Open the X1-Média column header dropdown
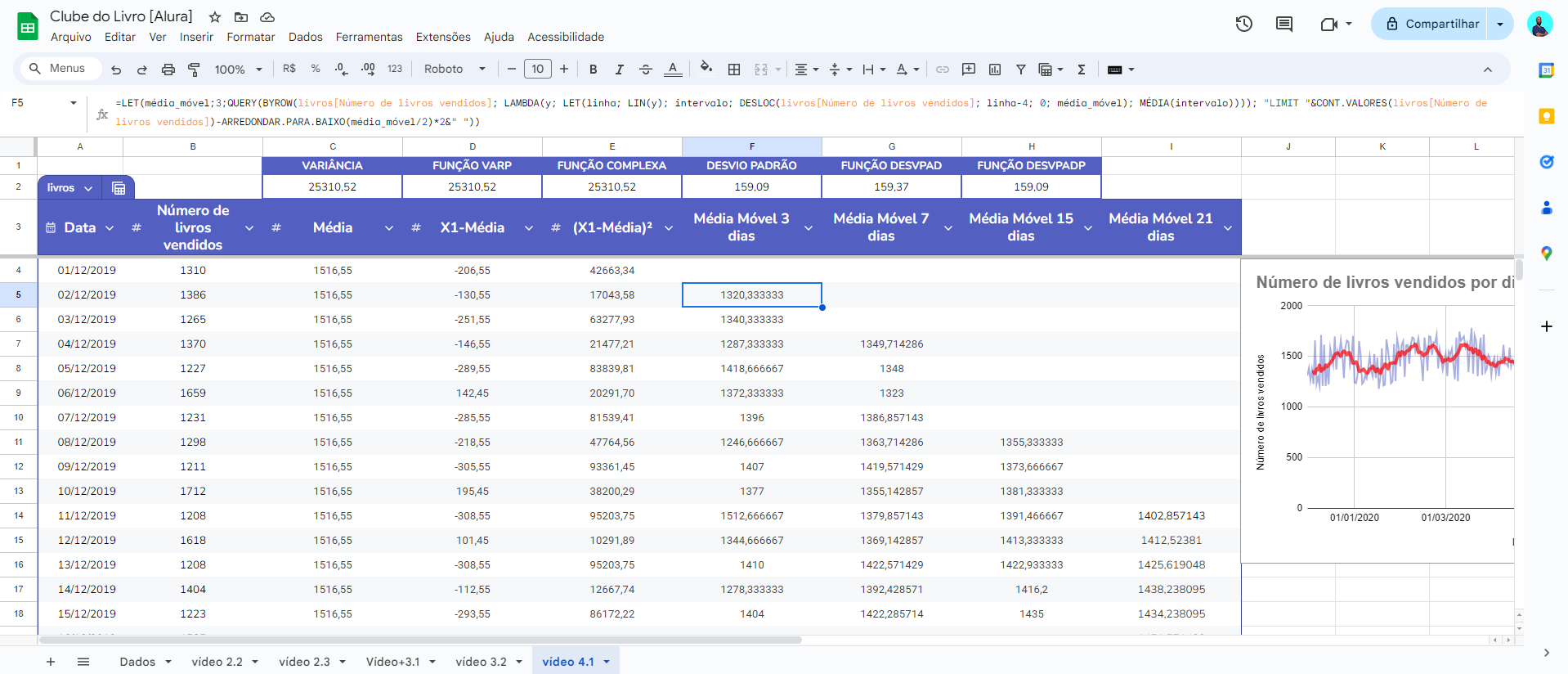Viewport: 1568px width, 674px height. tap(529, 228)
